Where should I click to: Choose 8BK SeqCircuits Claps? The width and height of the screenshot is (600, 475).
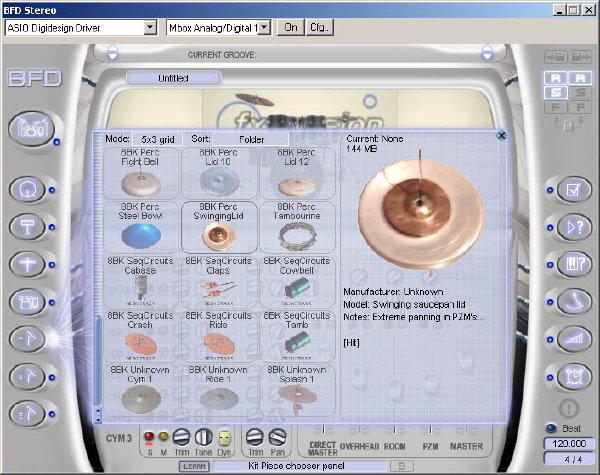click(x=219, y=282)
